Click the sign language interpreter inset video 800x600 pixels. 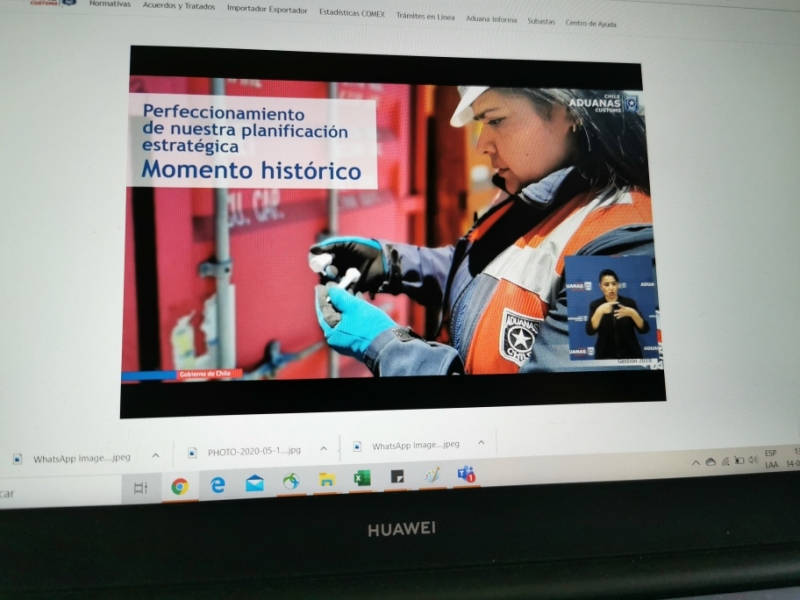tap(612, 308)
